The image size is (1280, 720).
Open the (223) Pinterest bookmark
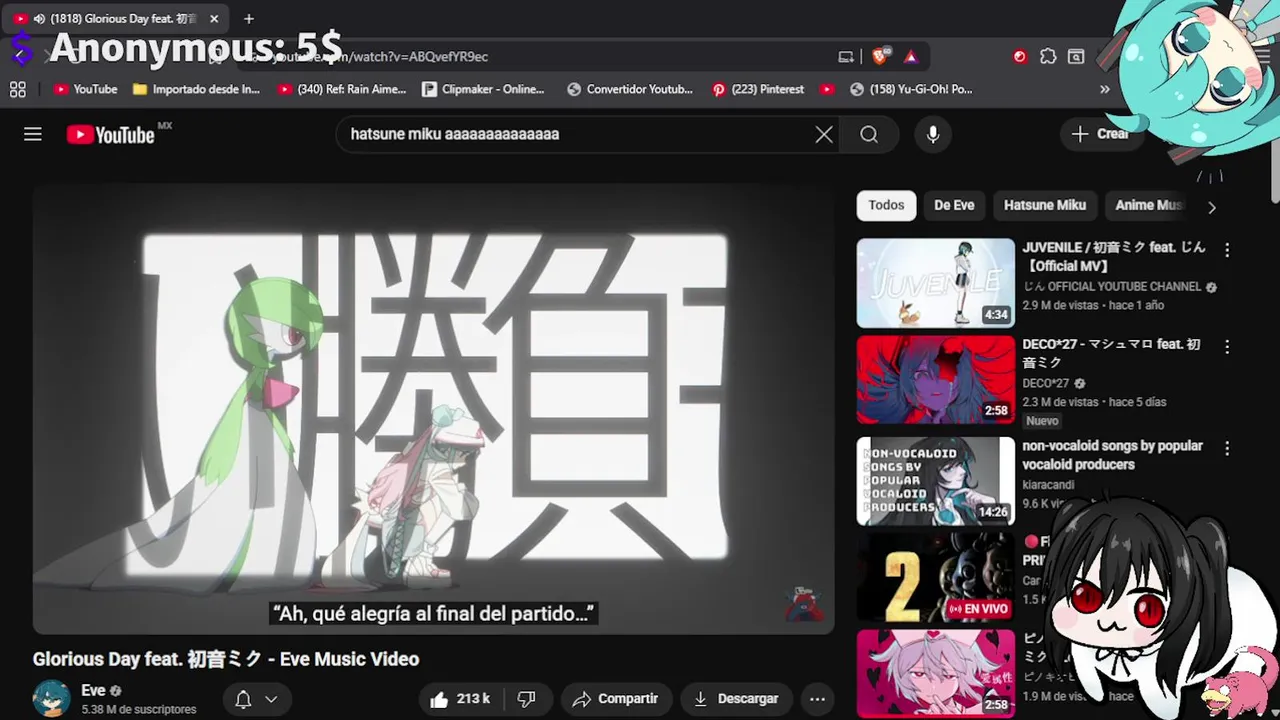[758, 89]
